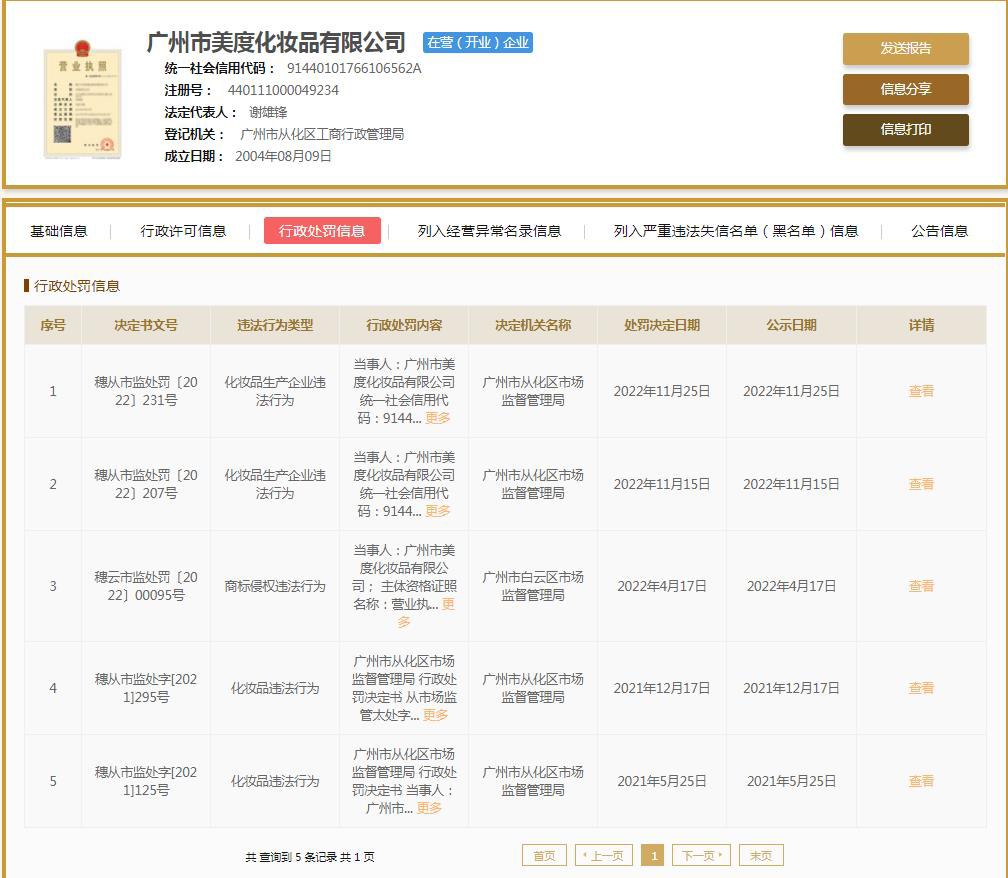Open the 列入经营异常名录信息 tab
1008x878 pixels.
coord(489,231)
